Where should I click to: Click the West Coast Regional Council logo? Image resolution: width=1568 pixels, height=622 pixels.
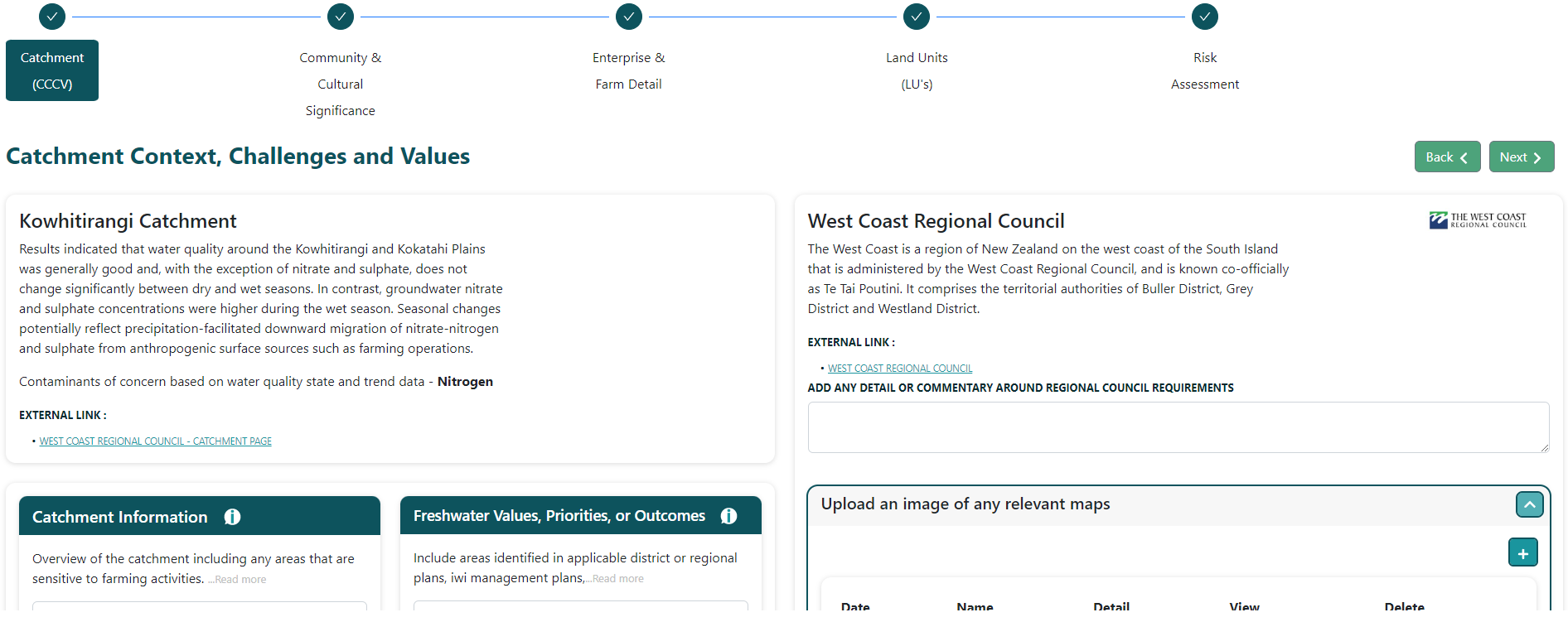(x=1478, y=220)
